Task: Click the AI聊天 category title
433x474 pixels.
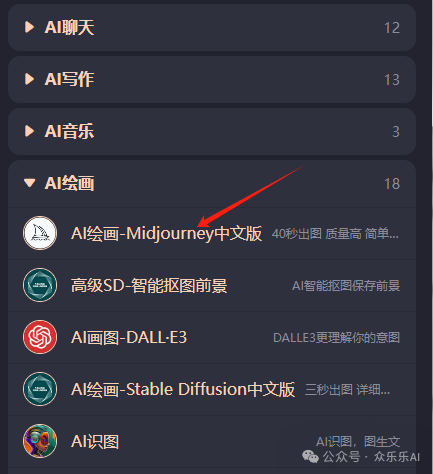Action: click(x=69, y=27)
